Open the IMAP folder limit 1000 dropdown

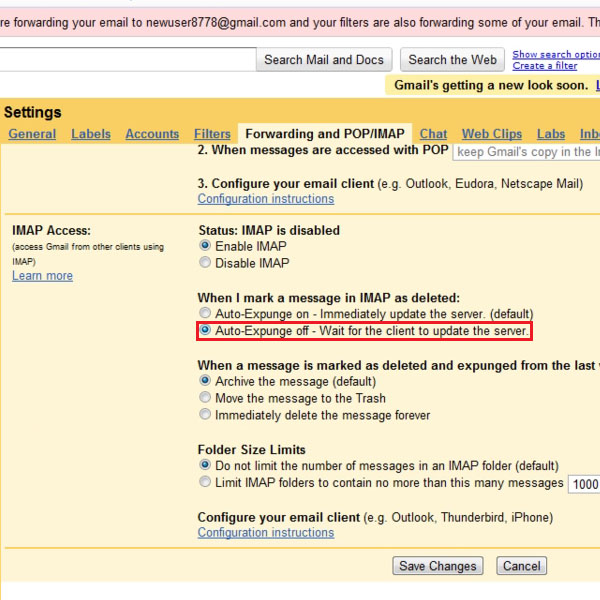coord(584,484)
